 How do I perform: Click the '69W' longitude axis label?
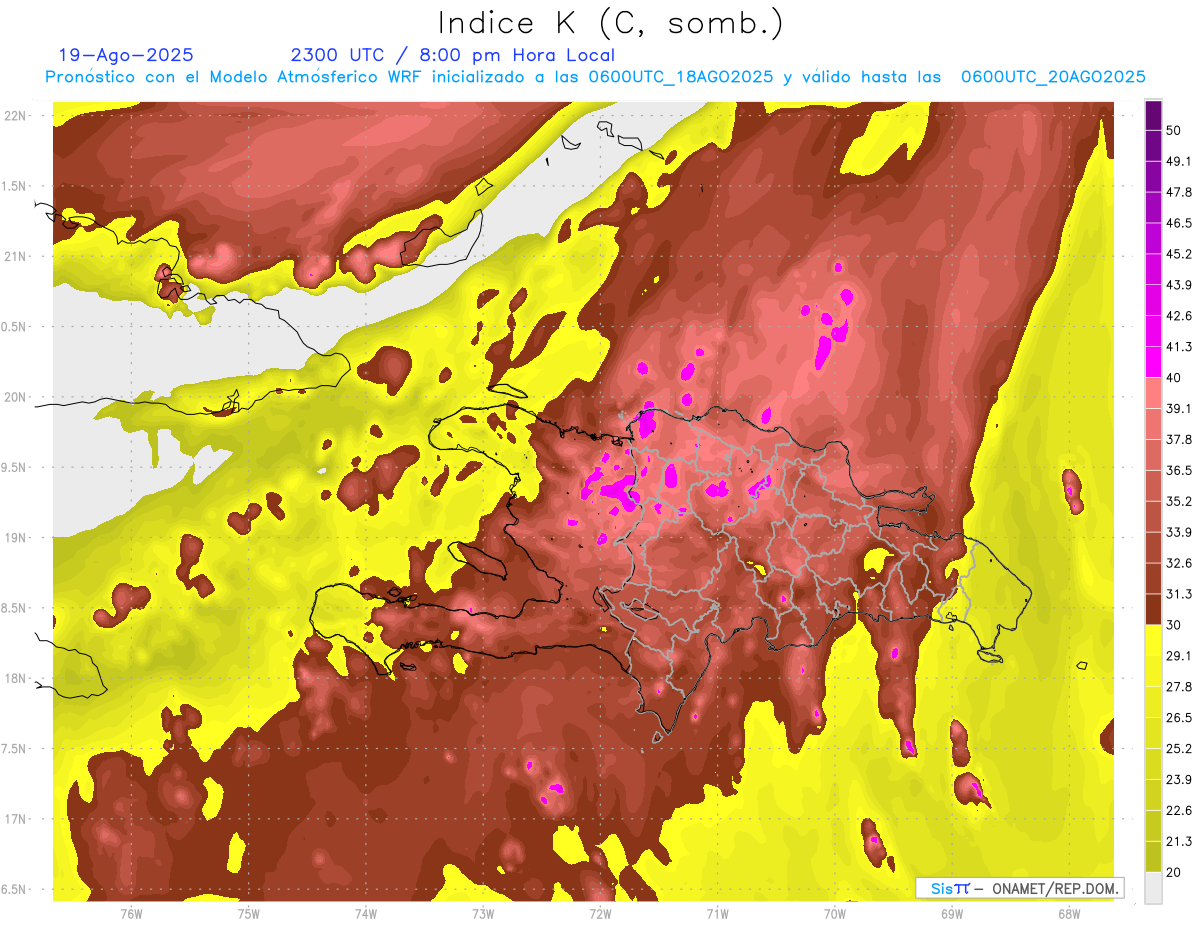click(x=951, y=913)
